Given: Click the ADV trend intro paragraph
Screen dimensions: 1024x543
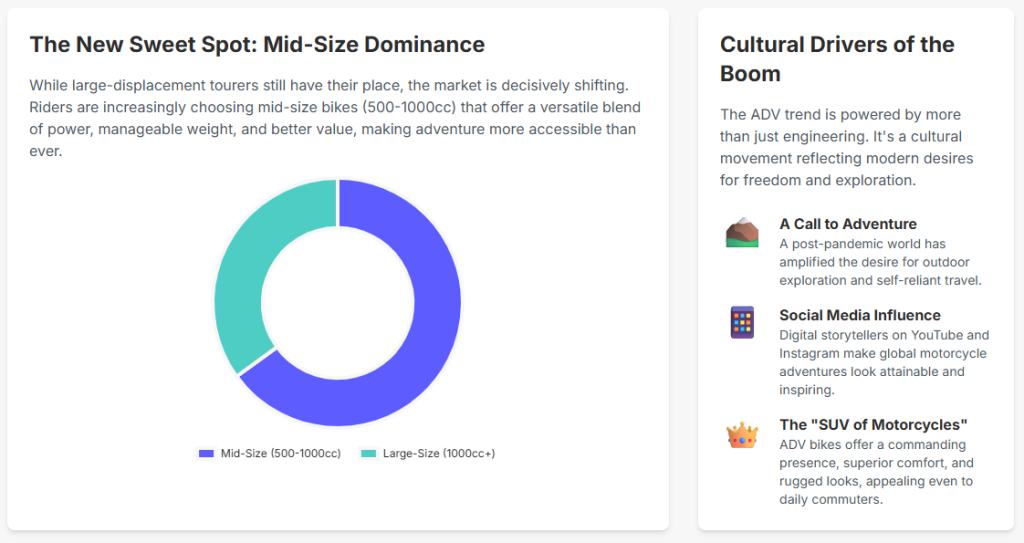Looking at the screenshot, I should click(x=846, y=148).
